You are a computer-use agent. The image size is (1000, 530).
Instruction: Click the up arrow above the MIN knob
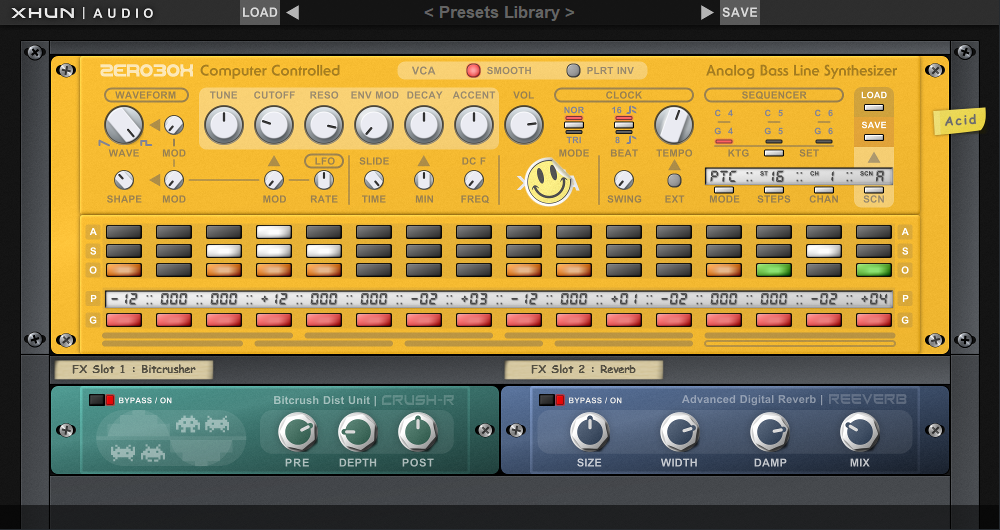point(423,161)
